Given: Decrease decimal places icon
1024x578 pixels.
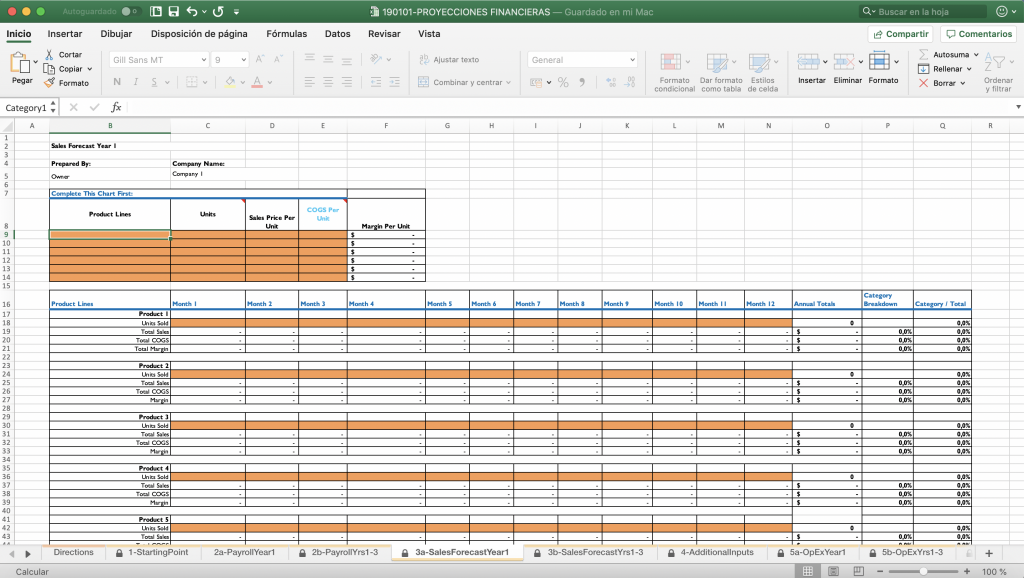Looking at the screenshot, I should pos(630,82).
